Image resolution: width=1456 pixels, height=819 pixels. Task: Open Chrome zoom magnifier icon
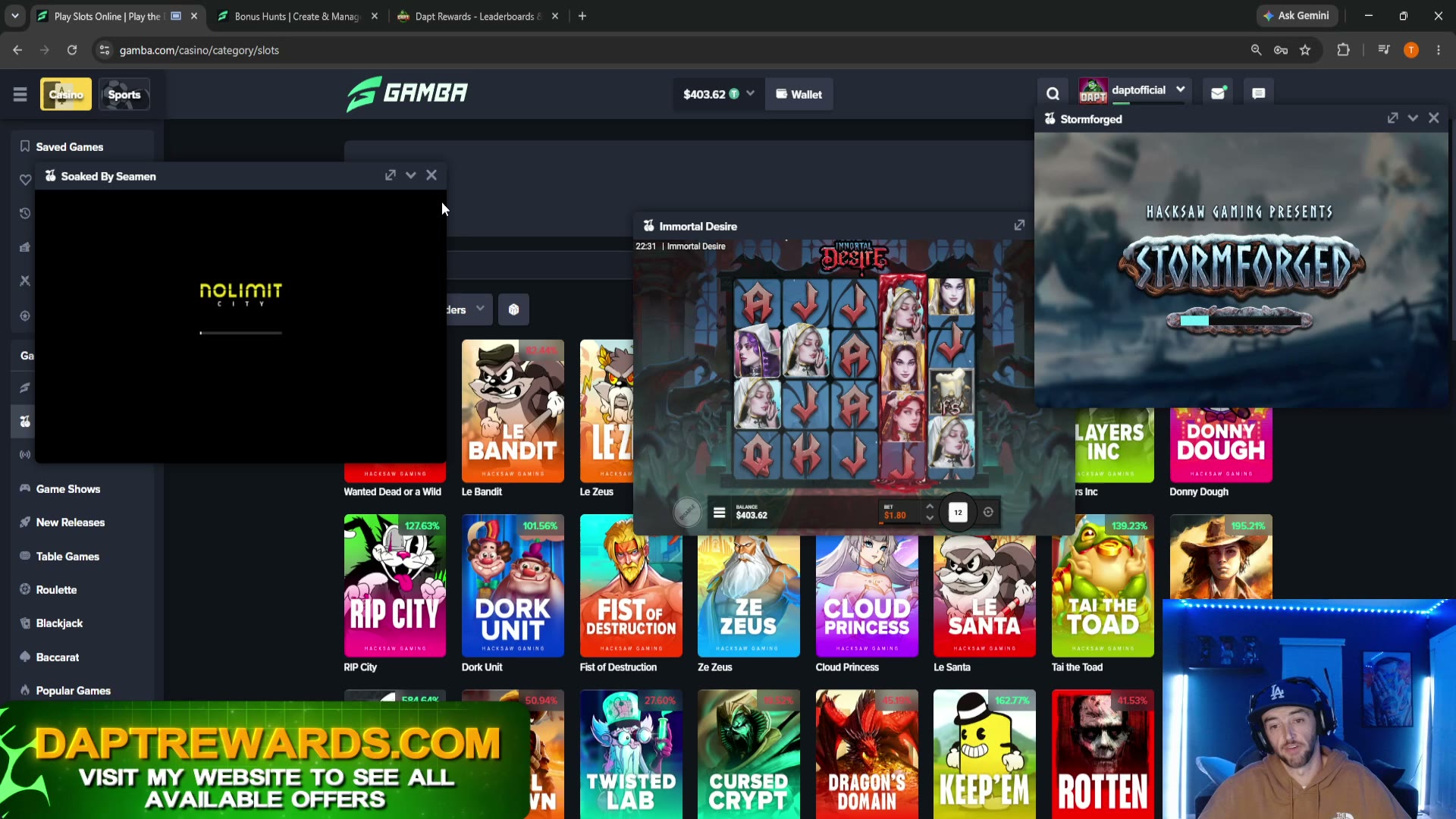tap(1257, 50)
